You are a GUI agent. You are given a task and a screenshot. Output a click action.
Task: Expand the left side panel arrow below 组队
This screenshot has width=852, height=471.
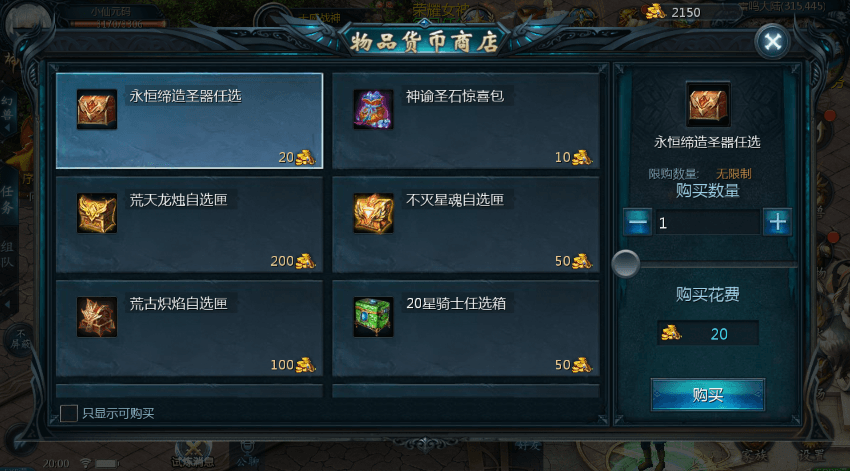[x=8, y=304]
